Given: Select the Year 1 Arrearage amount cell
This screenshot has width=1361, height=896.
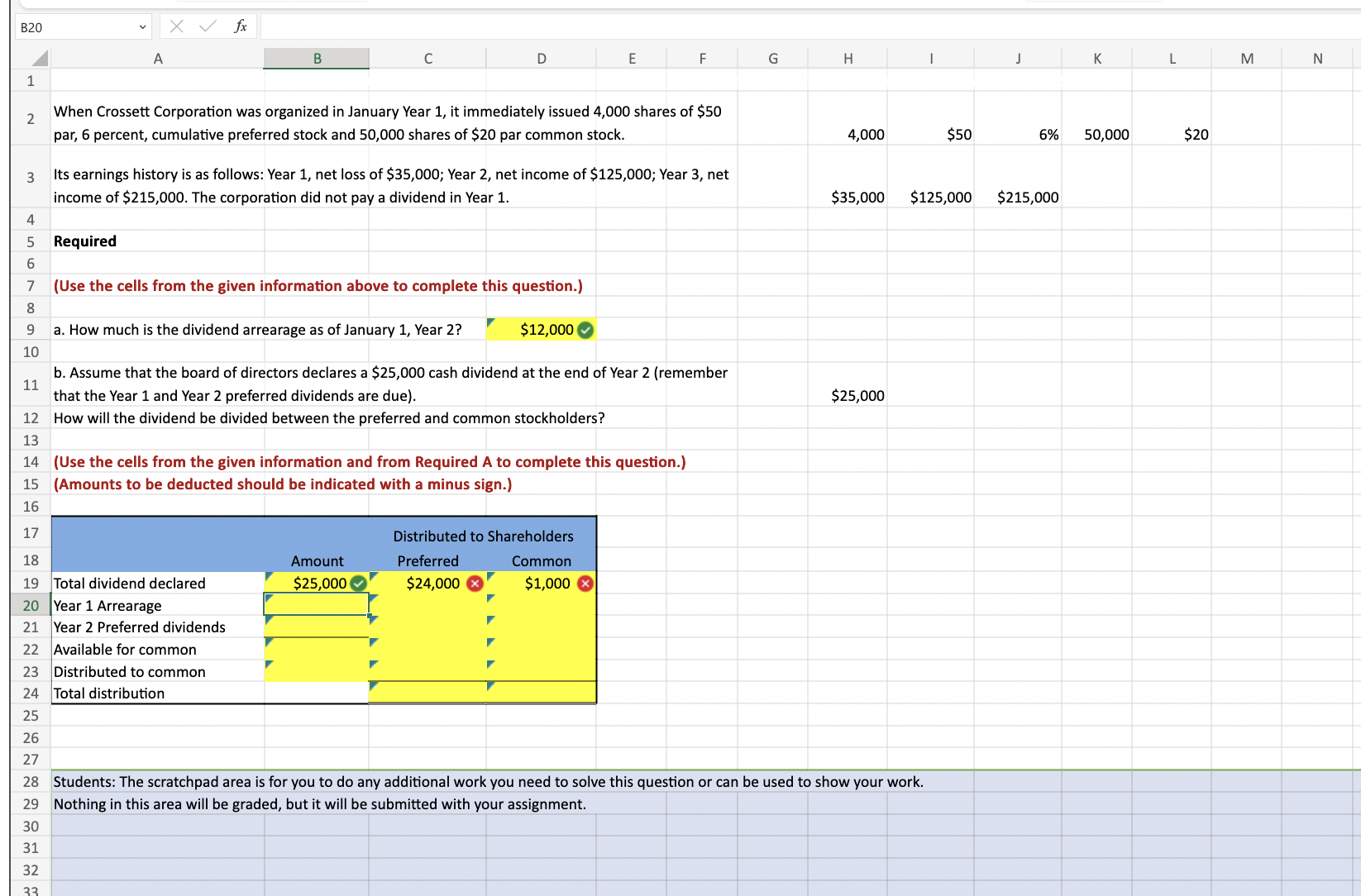Looking at the screenshot, I should (317, 605).
